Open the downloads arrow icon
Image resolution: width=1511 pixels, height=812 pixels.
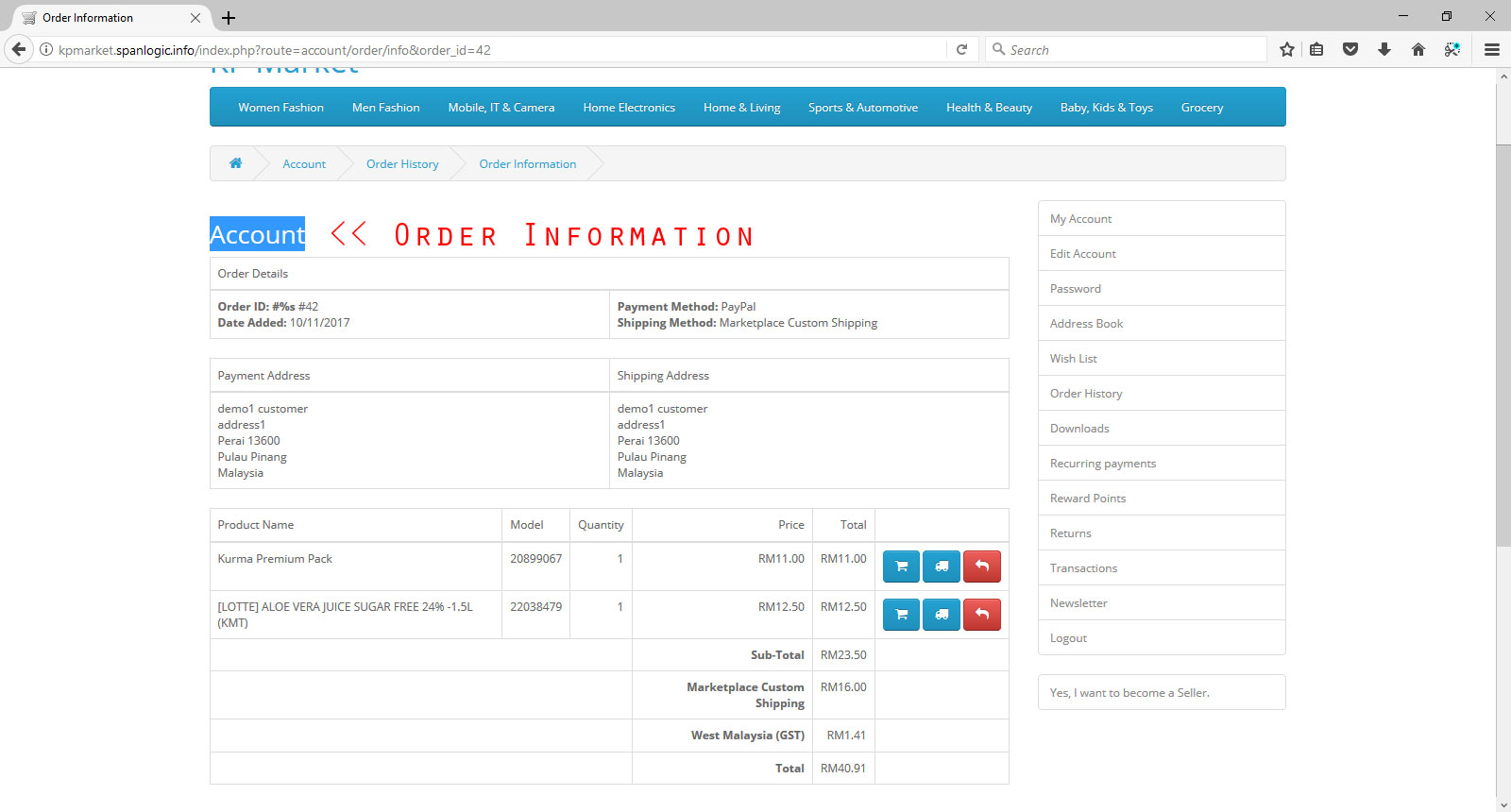pyautogui.click(x=1384, y=50)
